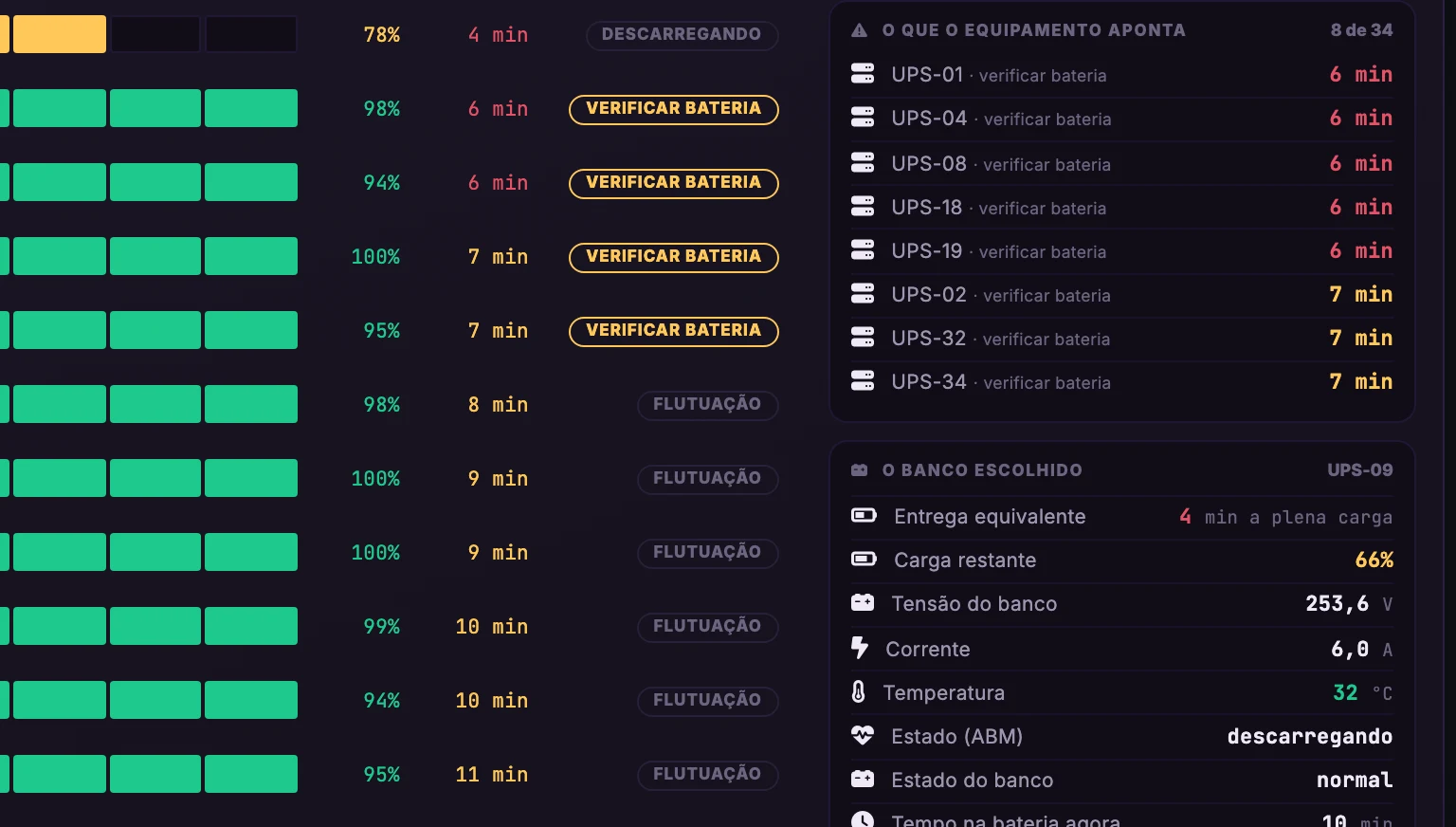
Task: Click the thermometer icon beside Temperatura
Action: pos(858,692)
